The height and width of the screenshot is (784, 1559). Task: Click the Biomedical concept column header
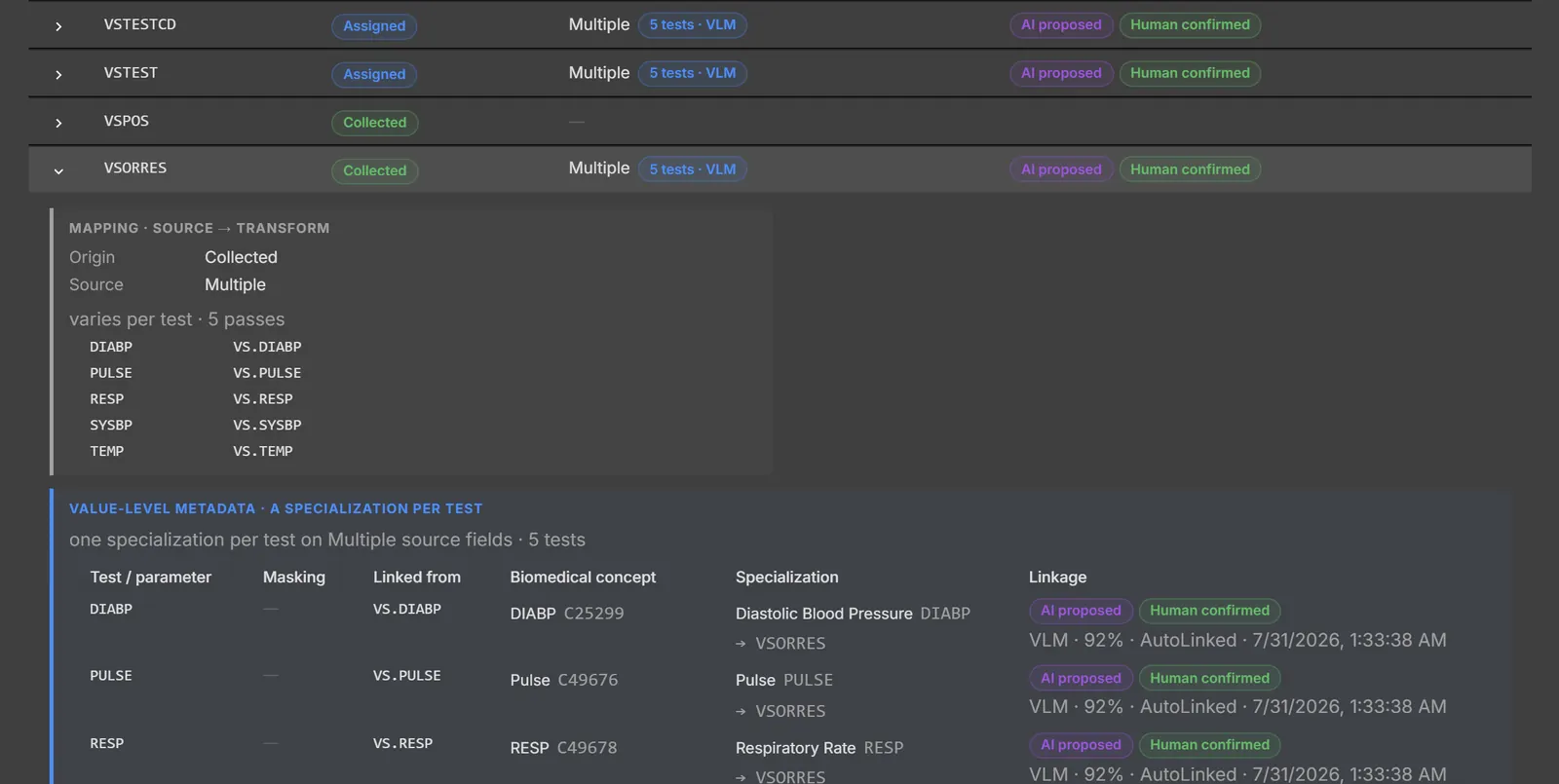click(x=583, y=578)
